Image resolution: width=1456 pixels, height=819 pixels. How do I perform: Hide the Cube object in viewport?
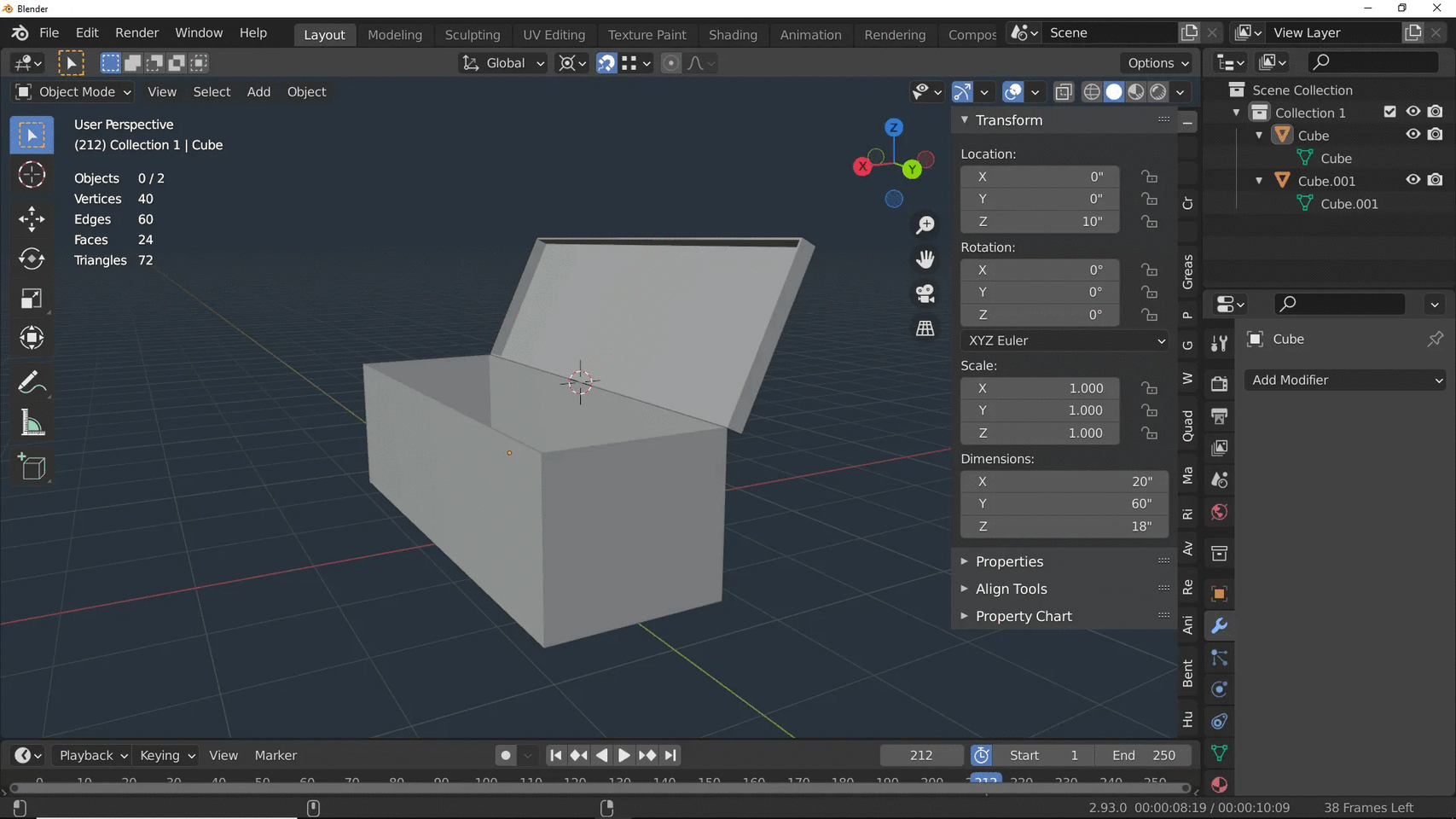(1413, 135)
